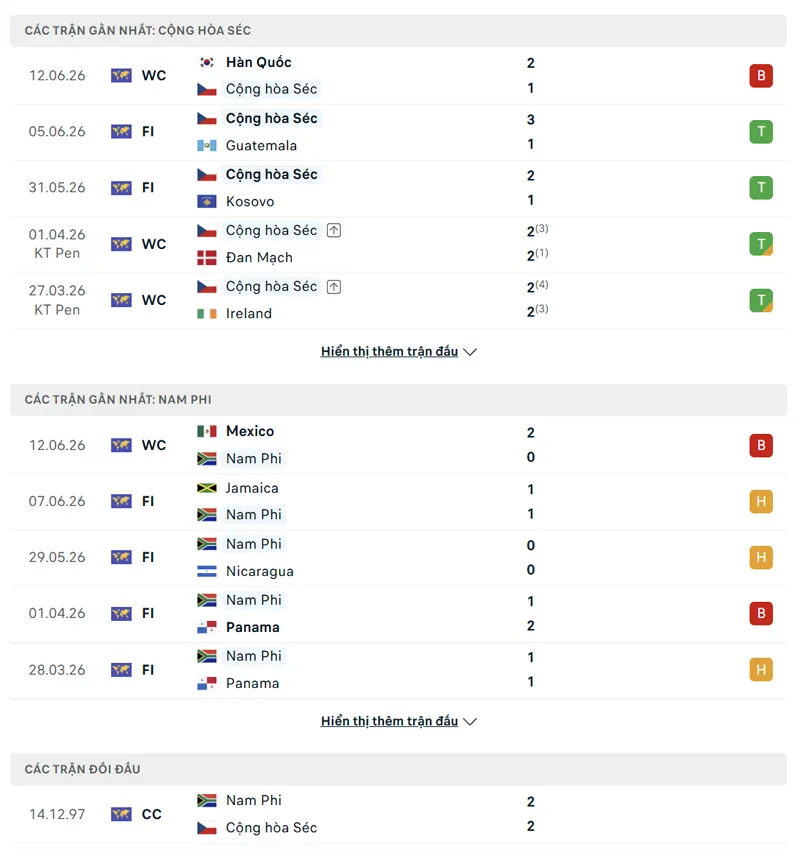
Task: Open the Nicaragua team name link
Action: 260,571
